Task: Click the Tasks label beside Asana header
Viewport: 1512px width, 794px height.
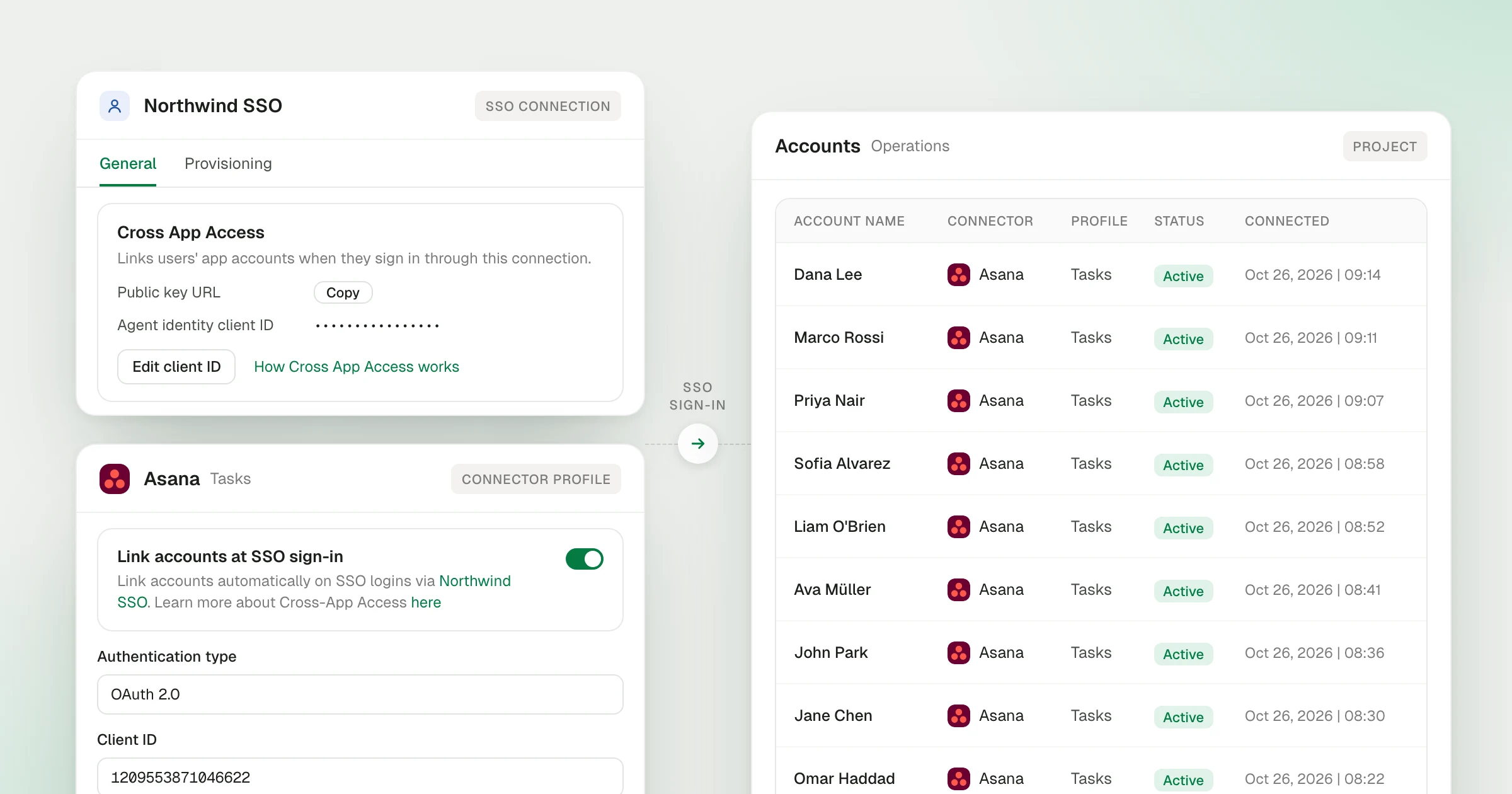Action: 231,479
